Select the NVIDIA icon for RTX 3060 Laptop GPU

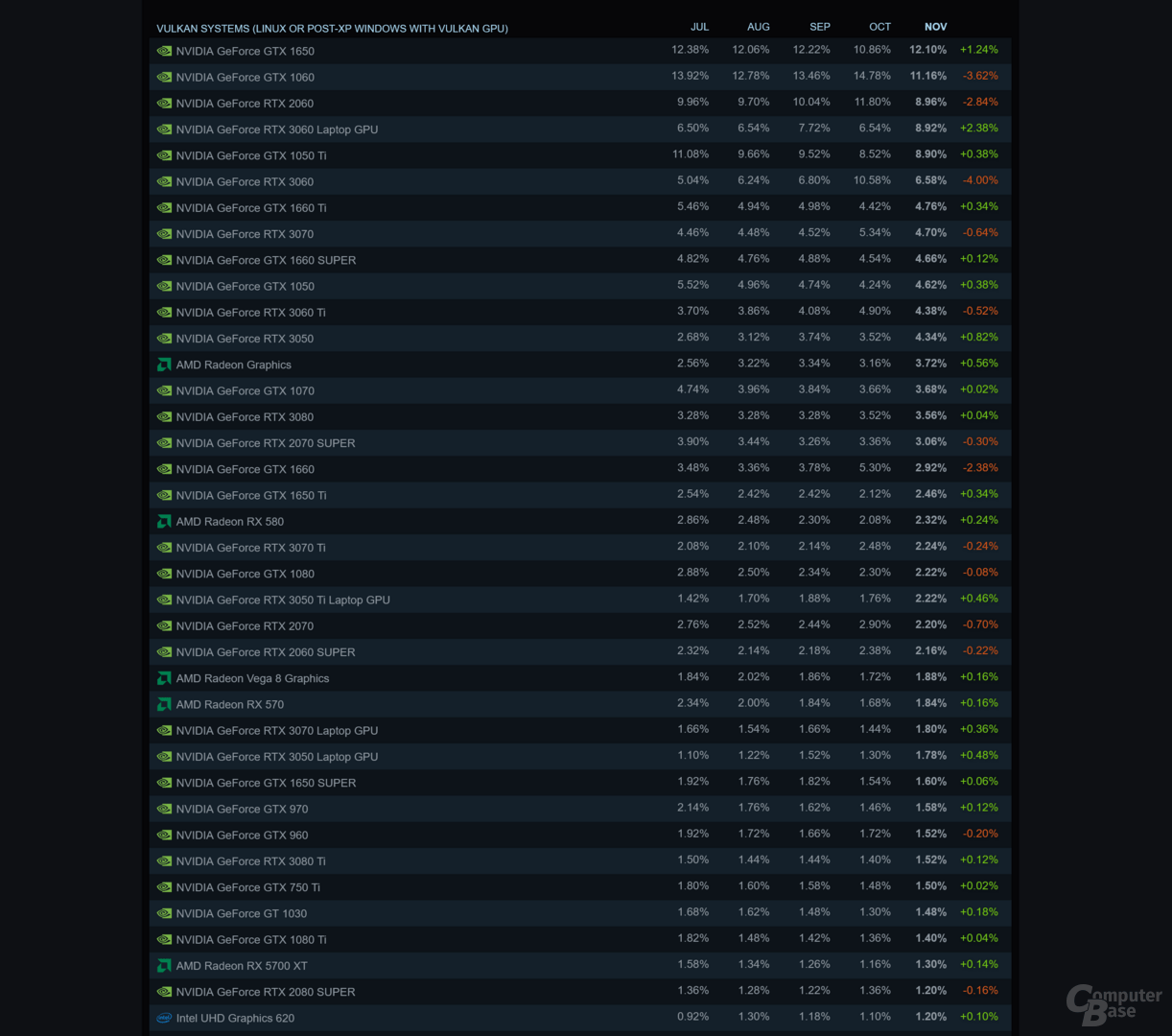pyautogui.click(x=164, y=129)
